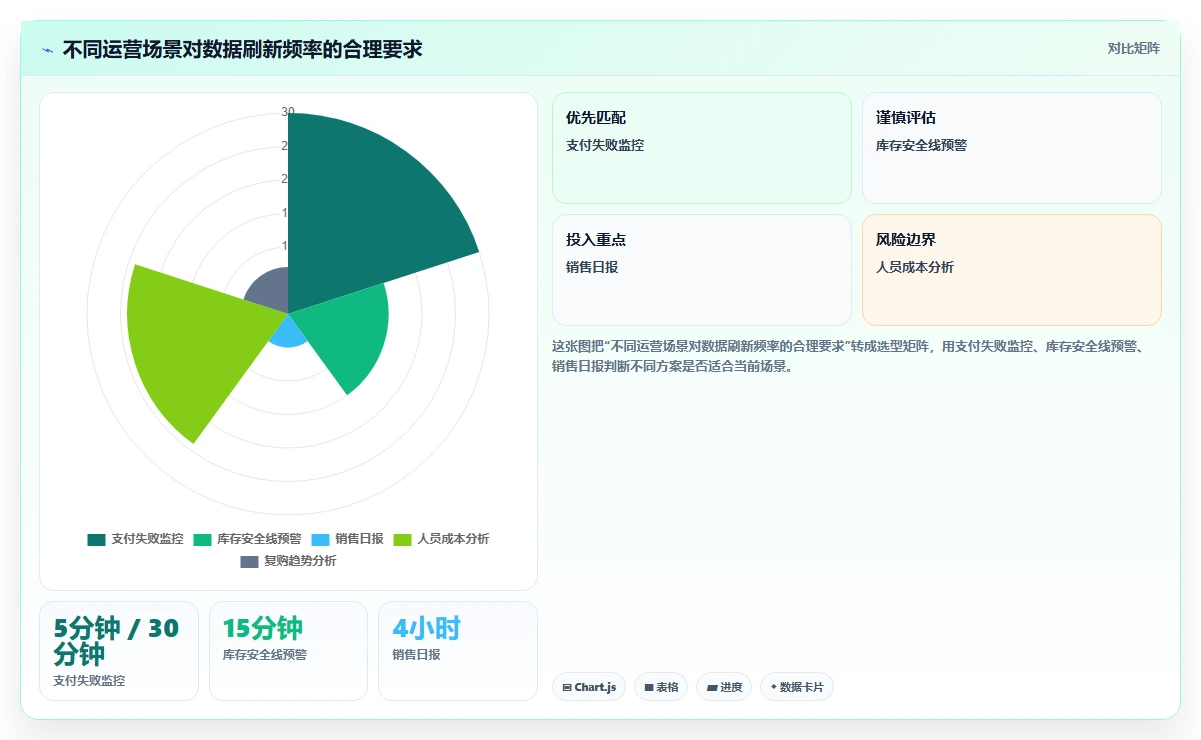The image size is (1201, 740).
Task: Select the 15分钟 stat card
Action: (289, 651)
